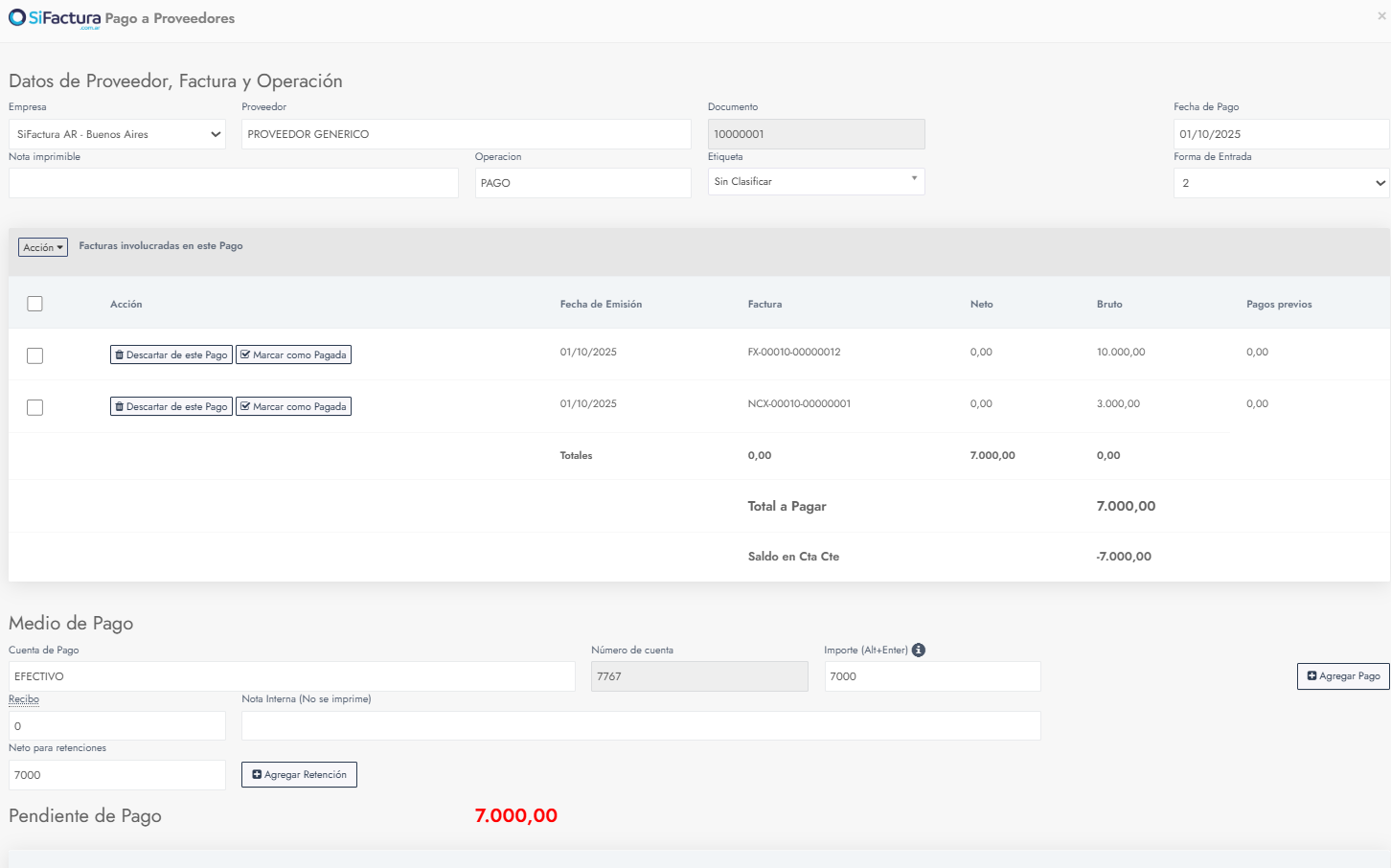Click the Nota Interna text field
Image resolution: width=1391 pixels, height=868 pixels.
641,726
